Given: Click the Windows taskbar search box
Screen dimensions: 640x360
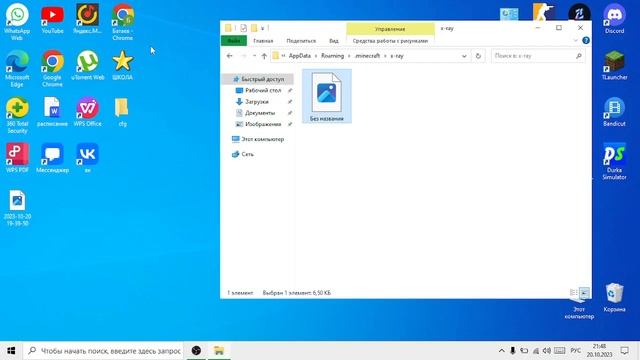Looking at the screenshot, I should [x=104, y=351].
